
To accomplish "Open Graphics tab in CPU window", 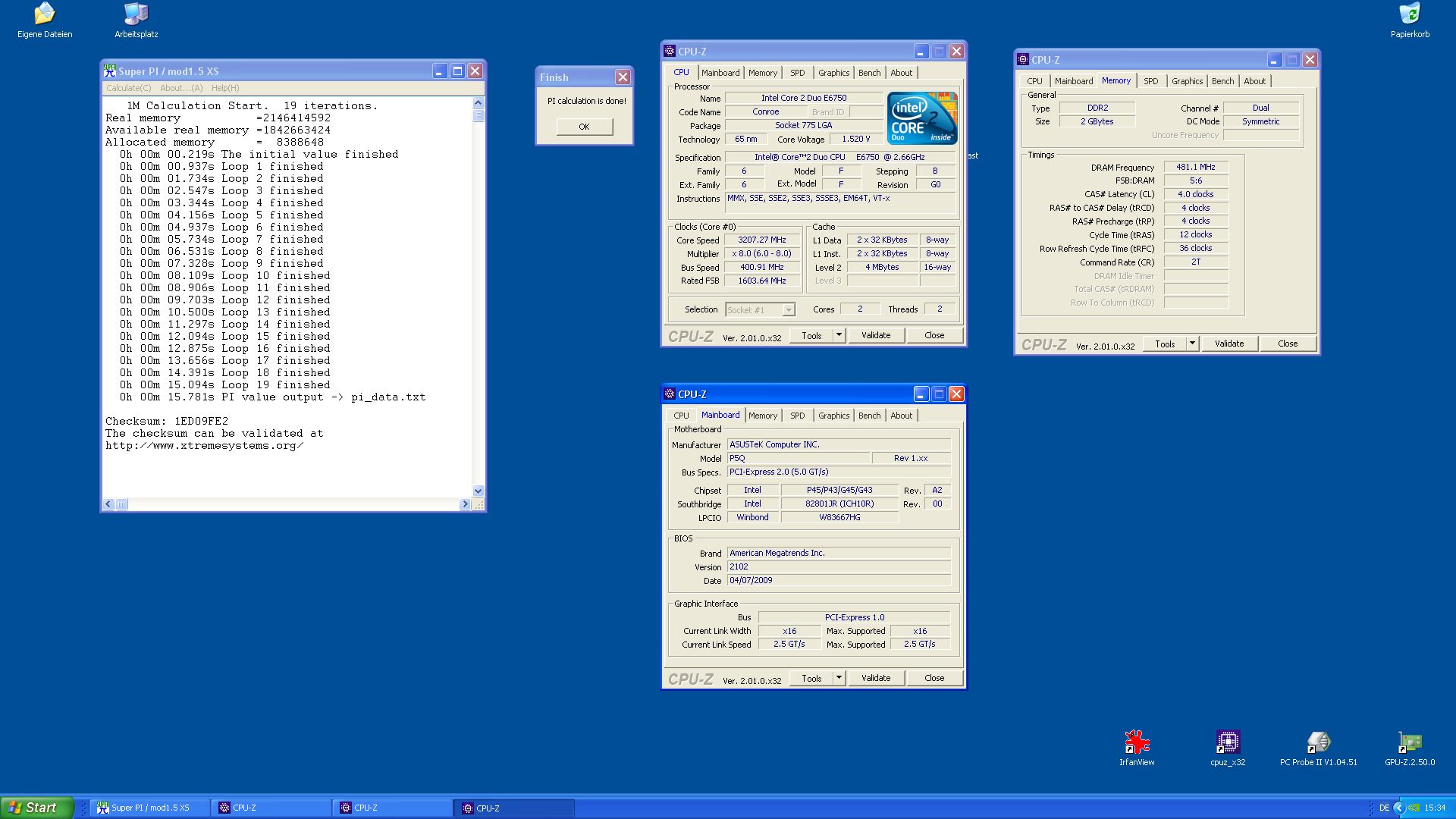I will [834, 73].
